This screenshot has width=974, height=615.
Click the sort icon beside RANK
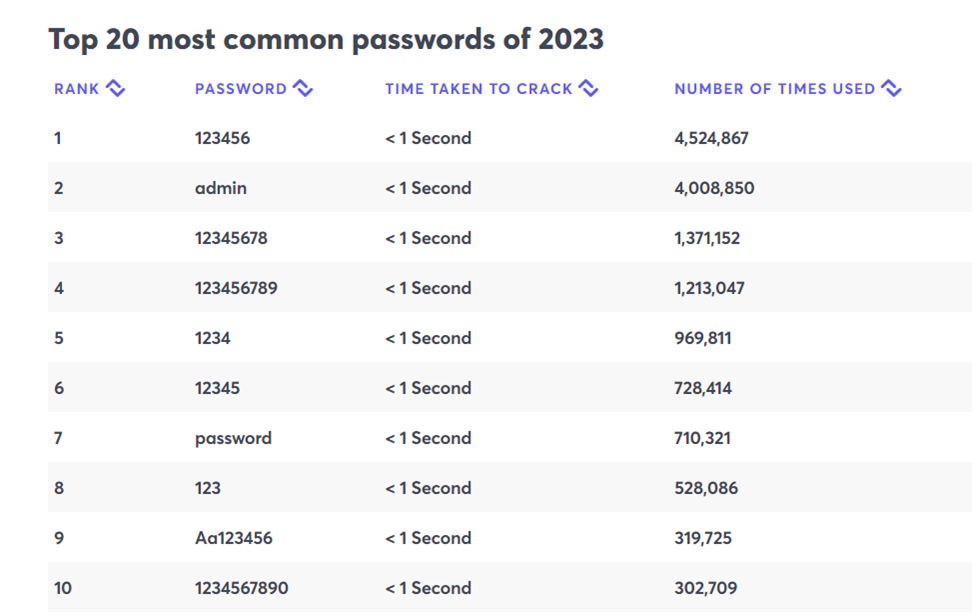point(115,89)
